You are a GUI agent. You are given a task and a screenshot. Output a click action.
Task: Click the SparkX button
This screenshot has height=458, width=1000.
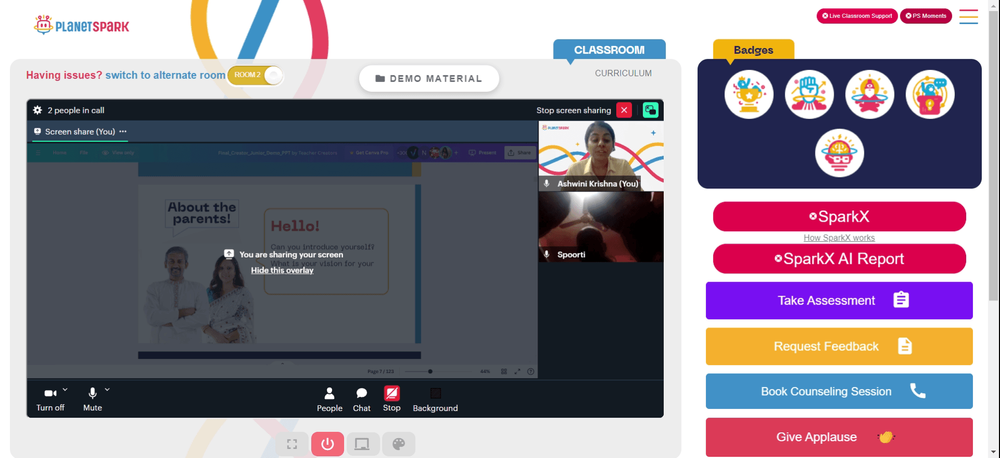pyautogui.click(x=839, y=216)
